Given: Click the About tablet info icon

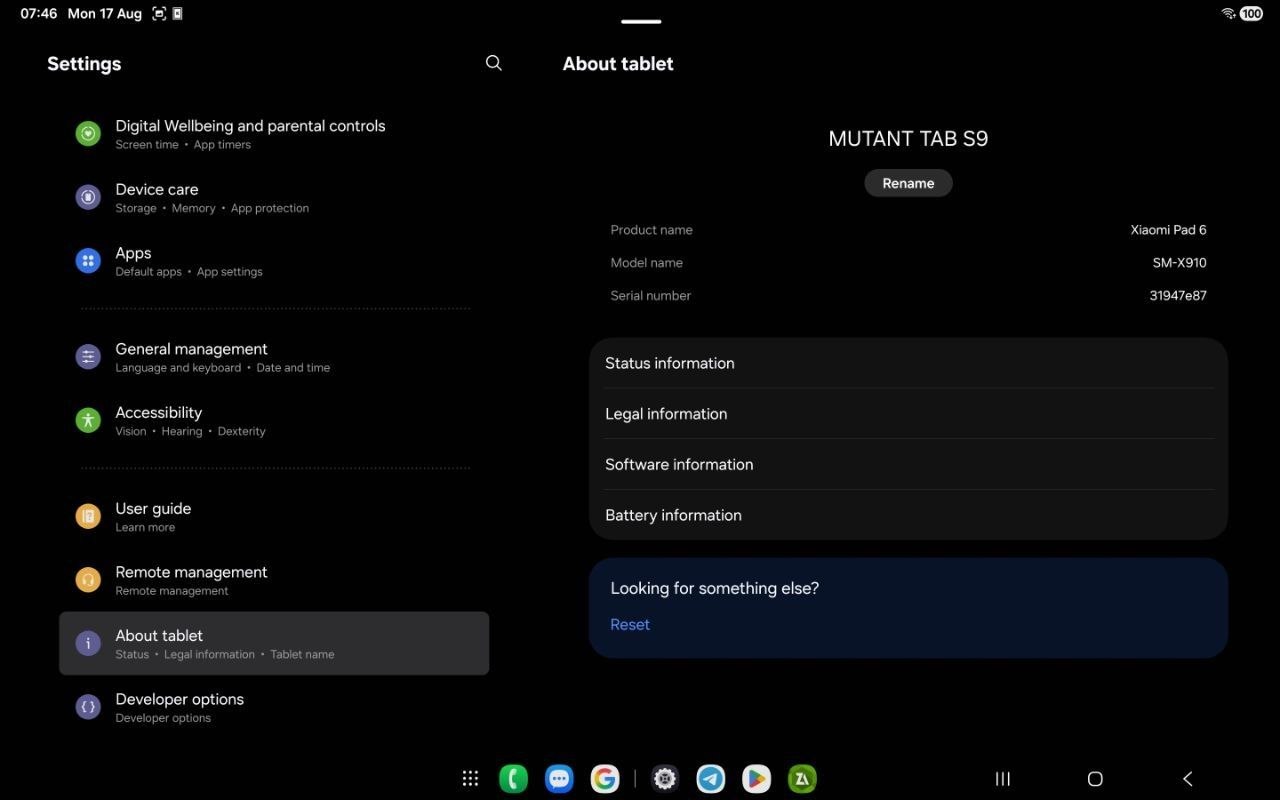Looking at the screenshot, I should click(88, 643).
